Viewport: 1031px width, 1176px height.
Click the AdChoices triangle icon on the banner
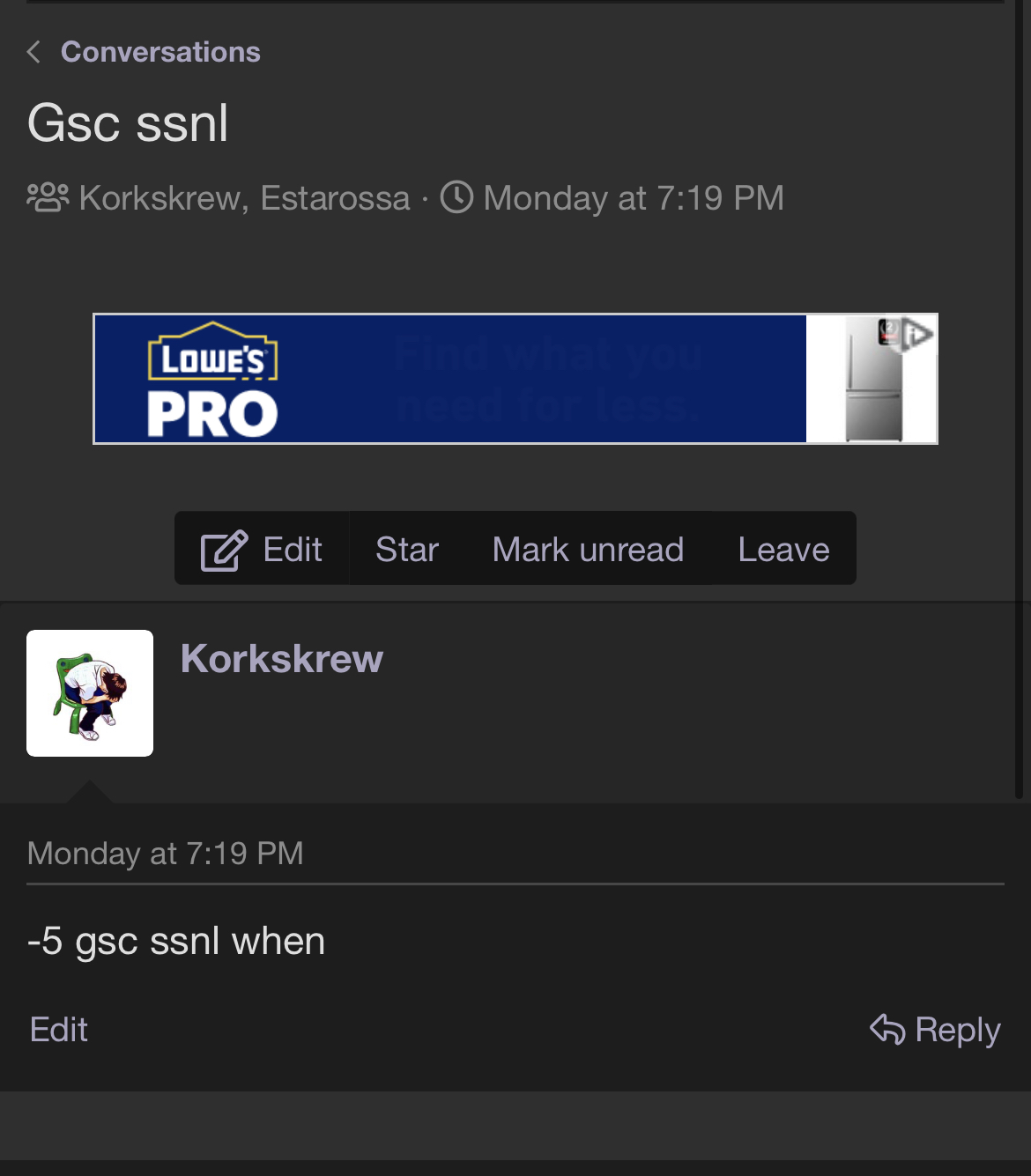click(x=918, y=334)
